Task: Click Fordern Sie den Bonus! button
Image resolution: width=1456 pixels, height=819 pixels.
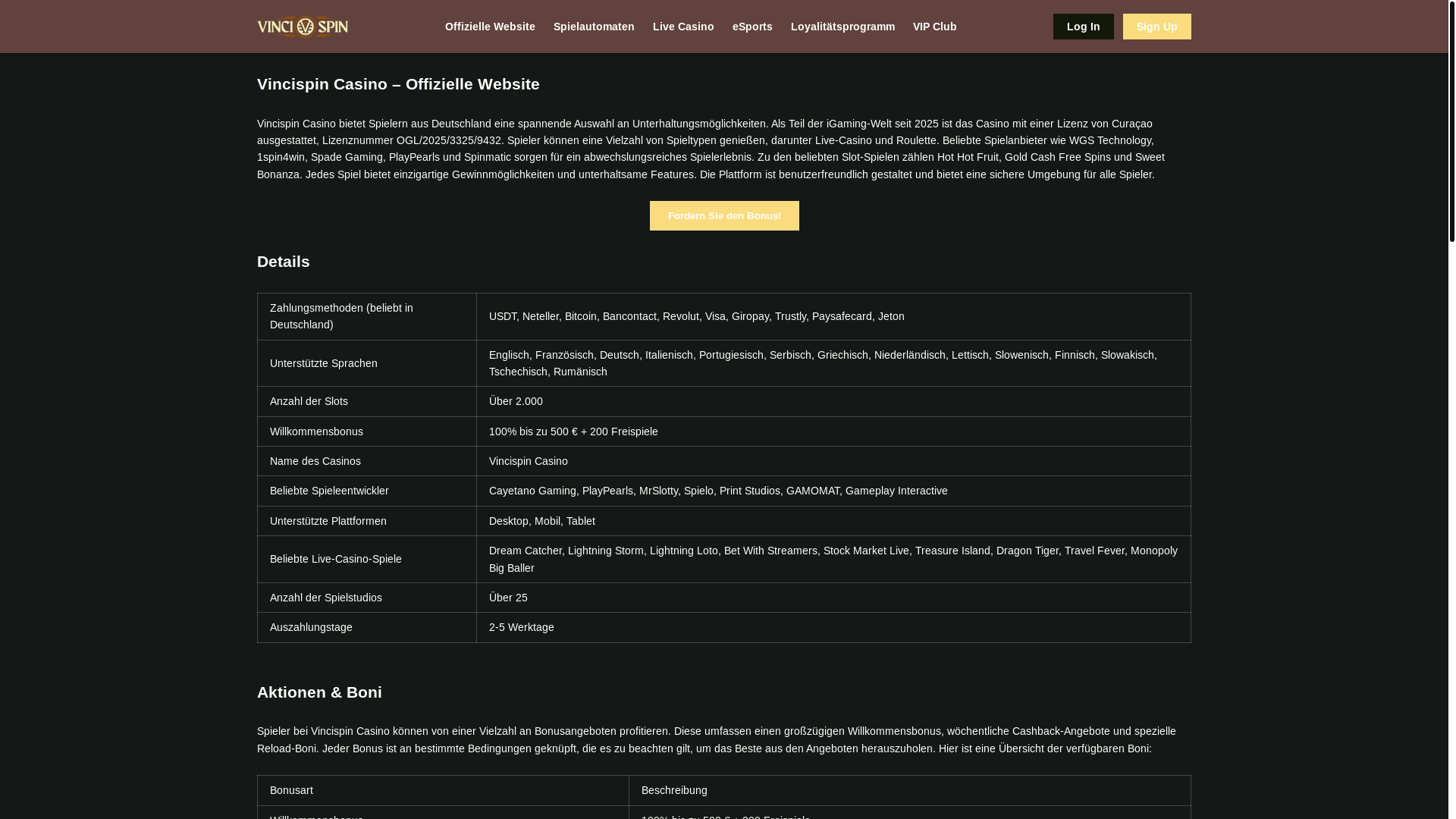Action: point(724,215)
